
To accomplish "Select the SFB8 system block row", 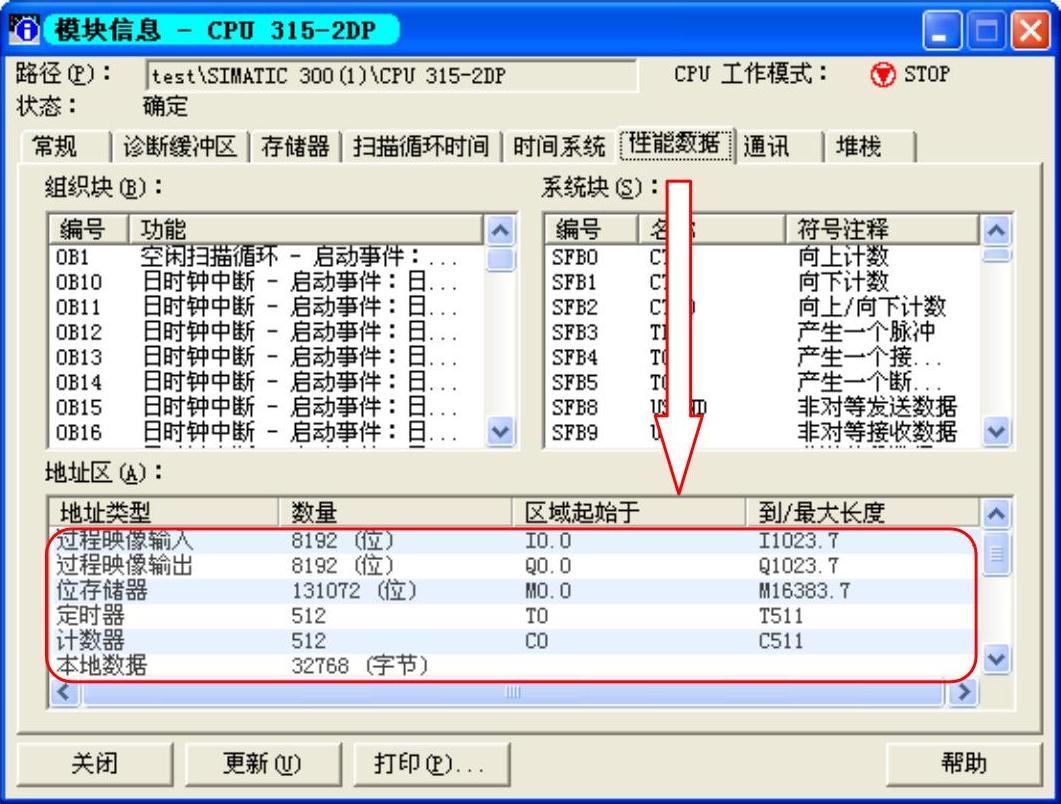I will (x=763, y=407).
